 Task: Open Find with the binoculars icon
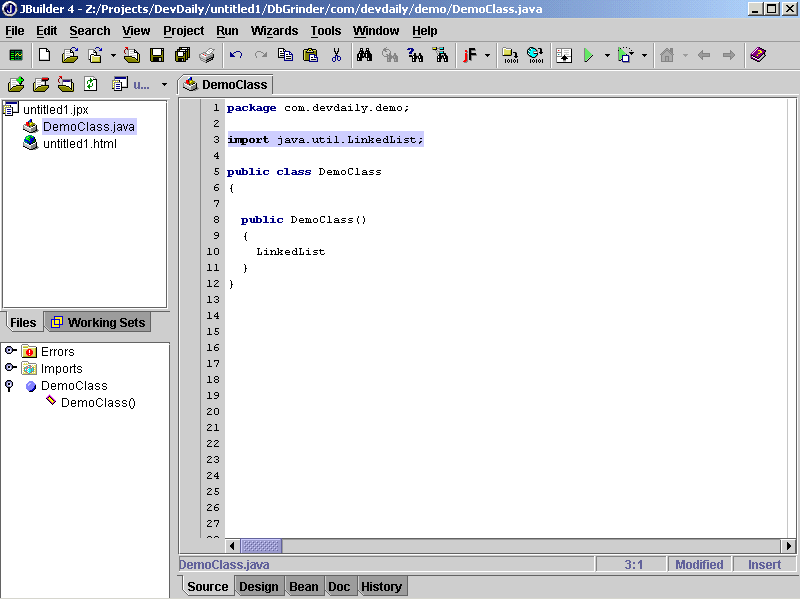click(x=364, y=55)
